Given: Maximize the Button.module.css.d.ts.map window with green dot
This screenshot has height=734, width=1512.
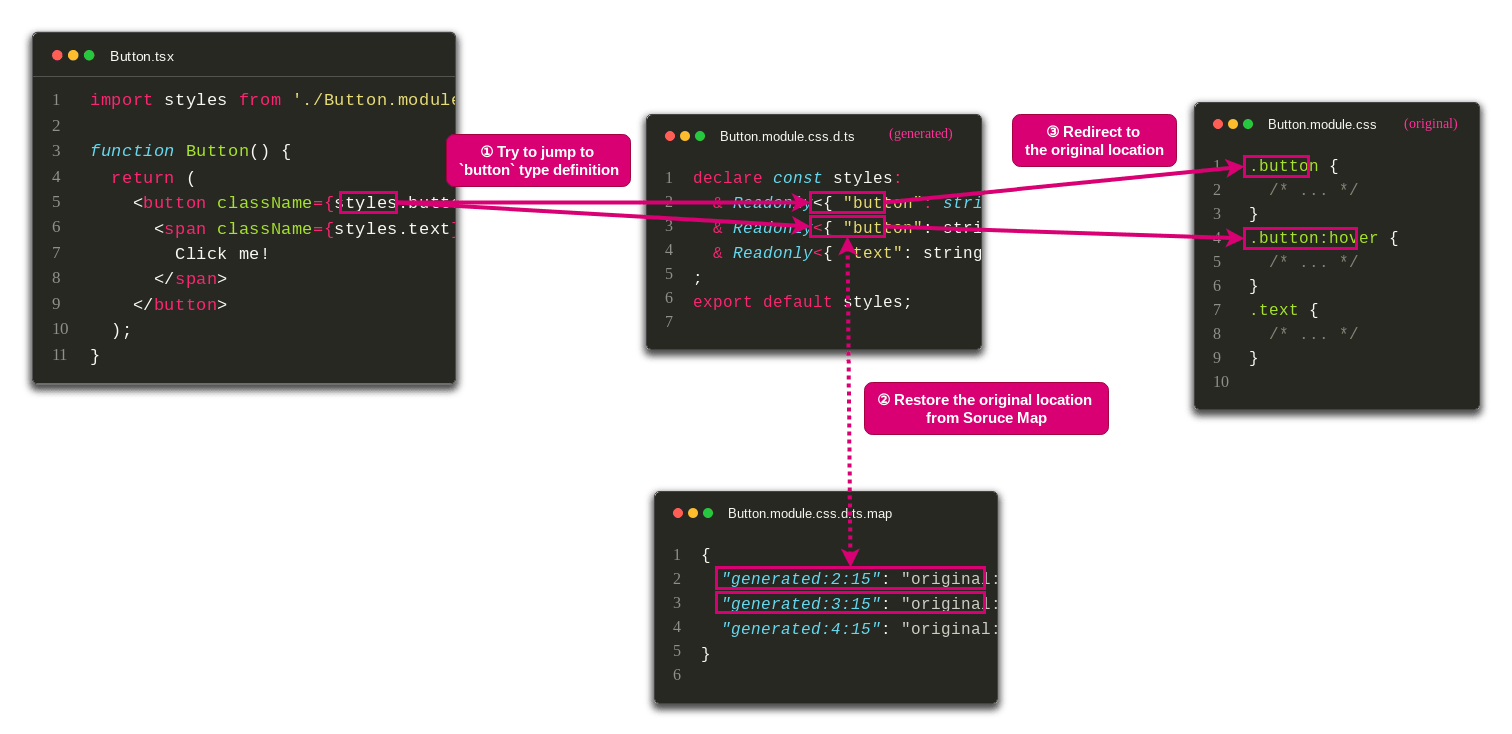Looking at the screenshot, I should [x=708, y=513].
